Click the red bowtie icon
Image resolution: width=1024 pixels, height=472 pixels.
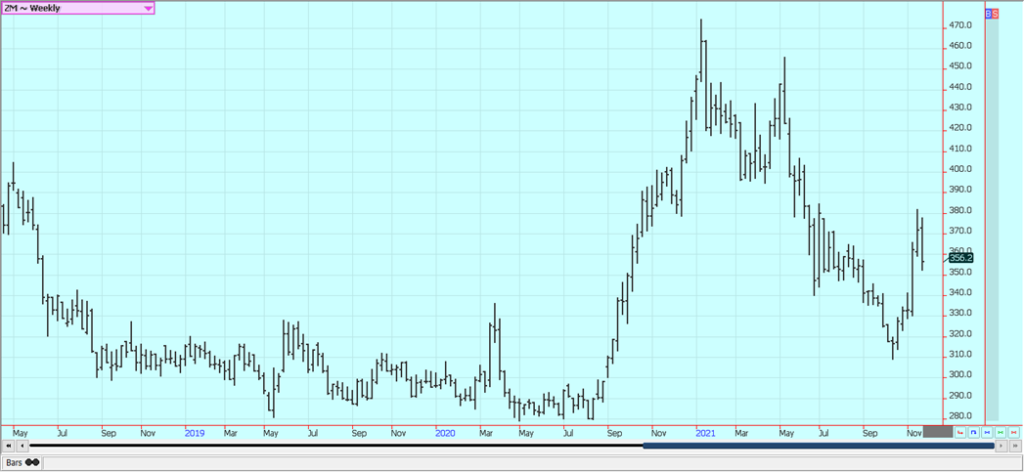[x=1014, y=432]
